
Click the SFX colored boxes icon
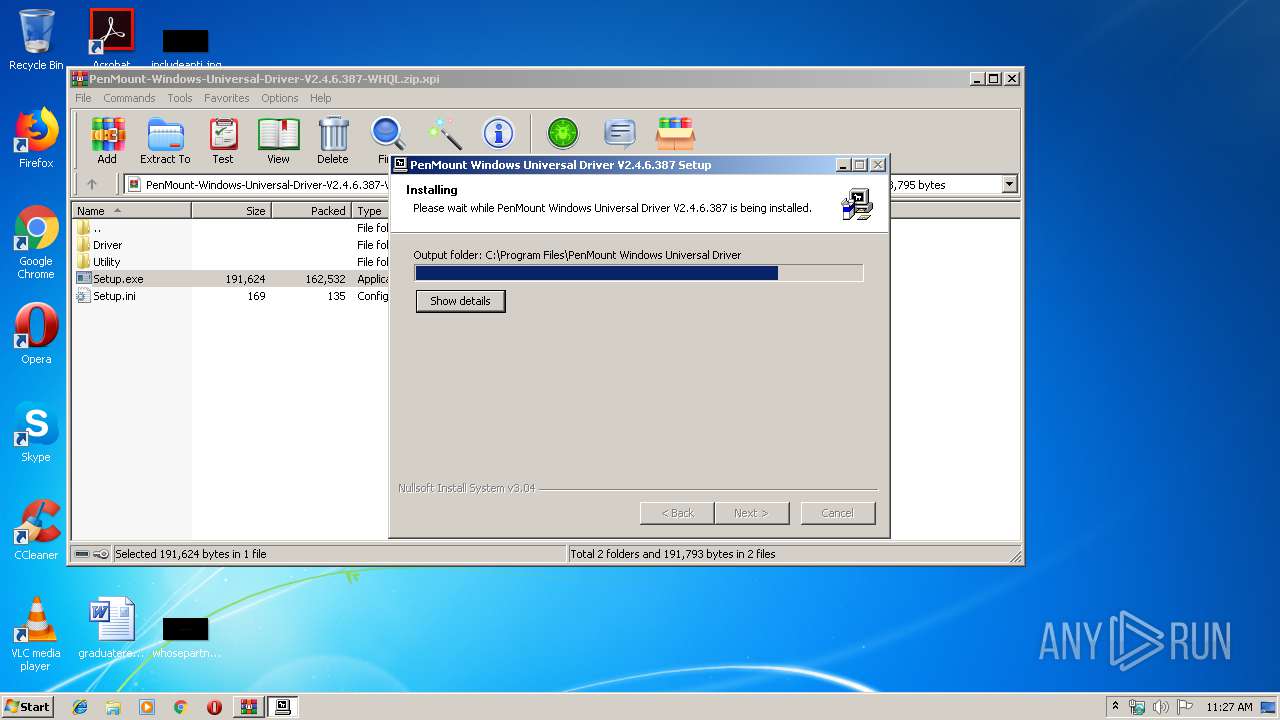tap(676, 133)
